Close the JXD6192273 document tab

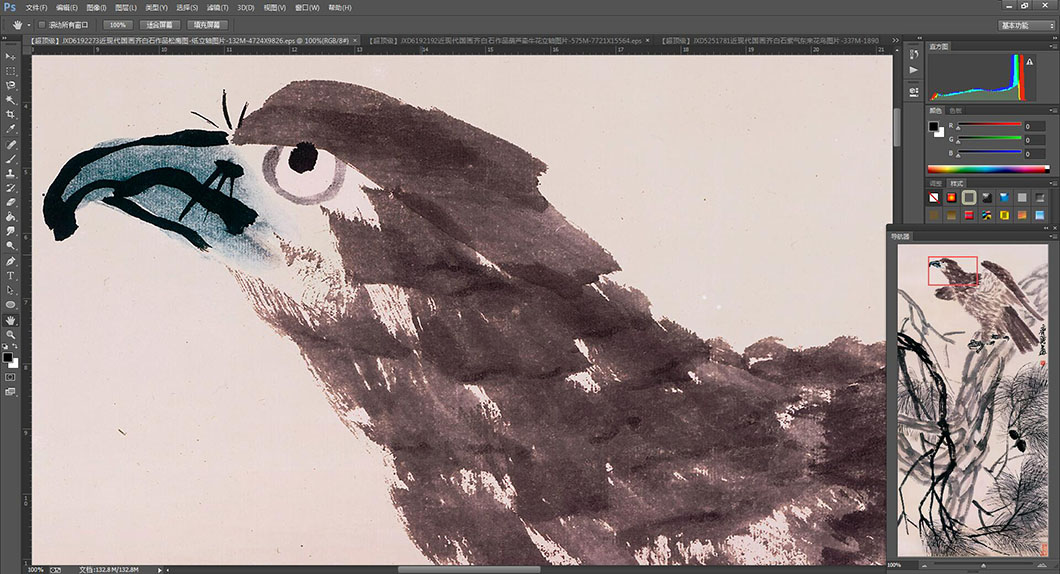pos(355,41)
